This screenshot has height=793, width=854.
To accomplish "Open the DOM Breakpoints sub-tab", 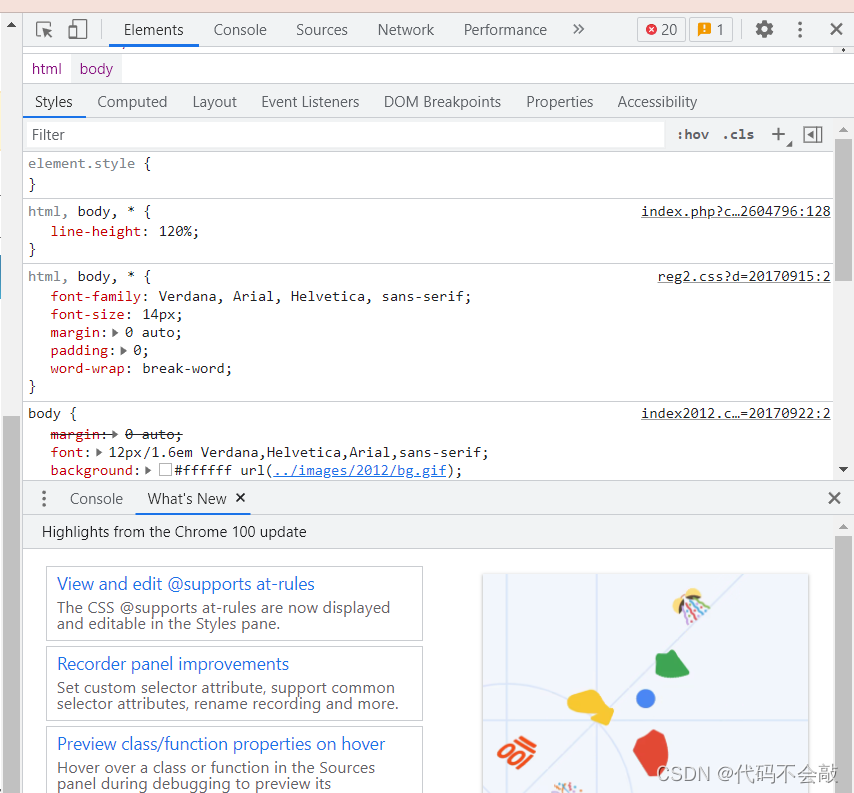I will click(x=442, y=102).
